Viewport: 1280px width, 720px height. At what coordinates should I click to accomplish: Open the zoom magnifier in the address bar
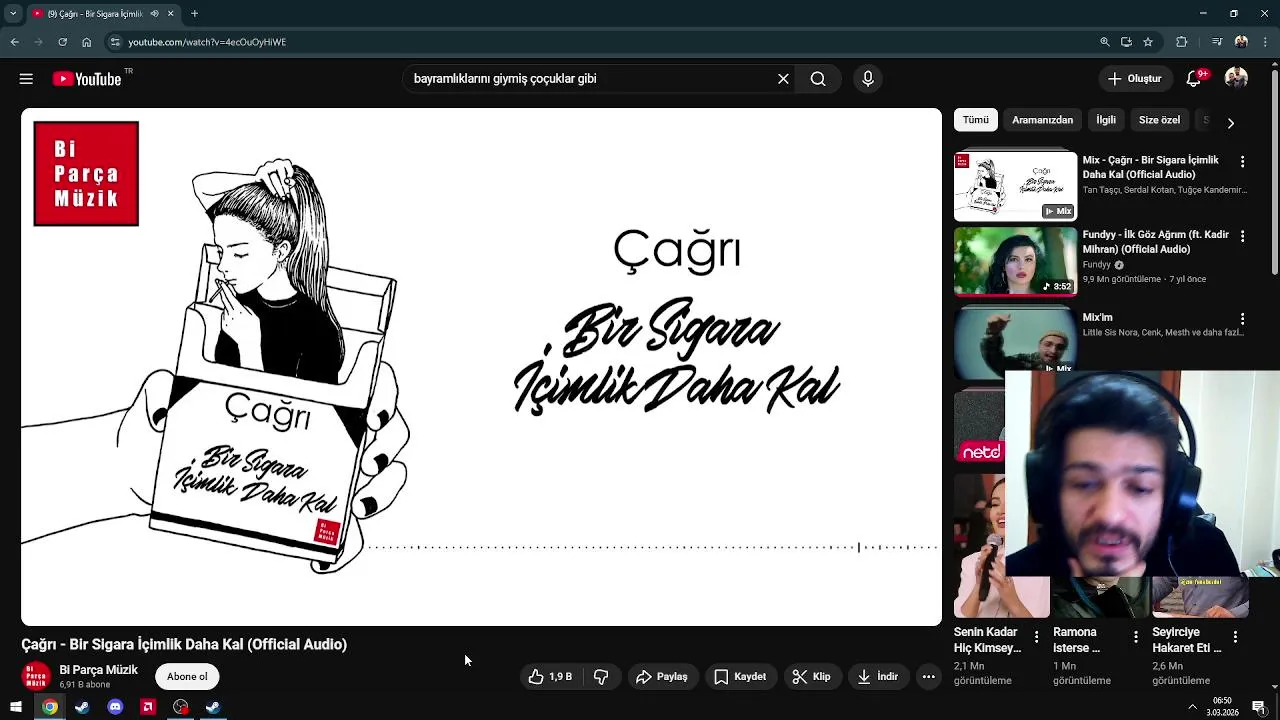(1104, 42)
